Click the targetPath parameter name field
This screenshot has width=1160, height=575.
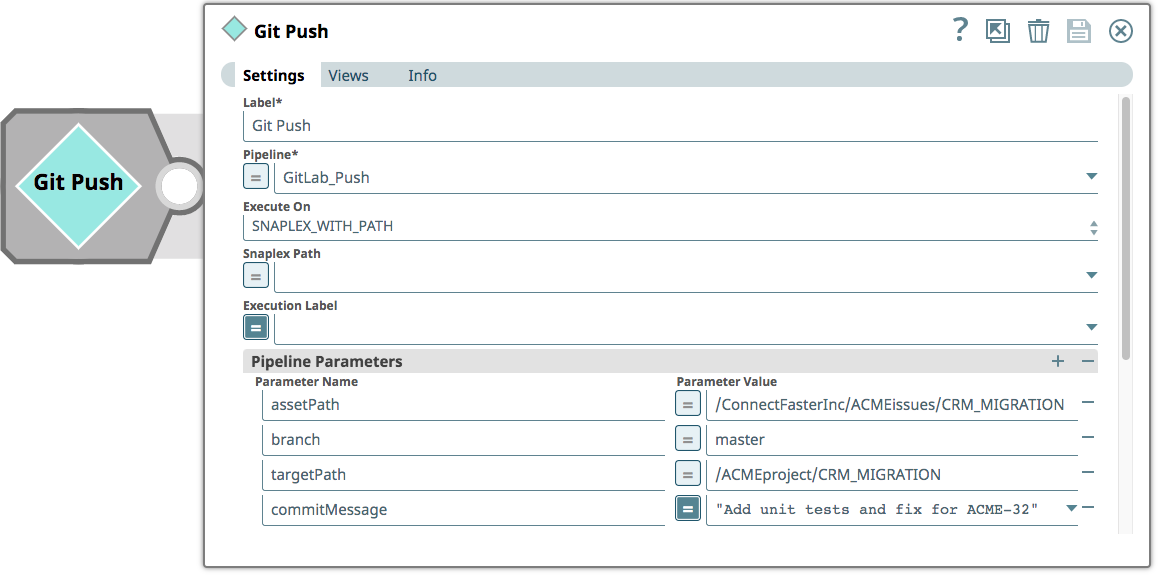pyautogui.click(x=464, y=474)
